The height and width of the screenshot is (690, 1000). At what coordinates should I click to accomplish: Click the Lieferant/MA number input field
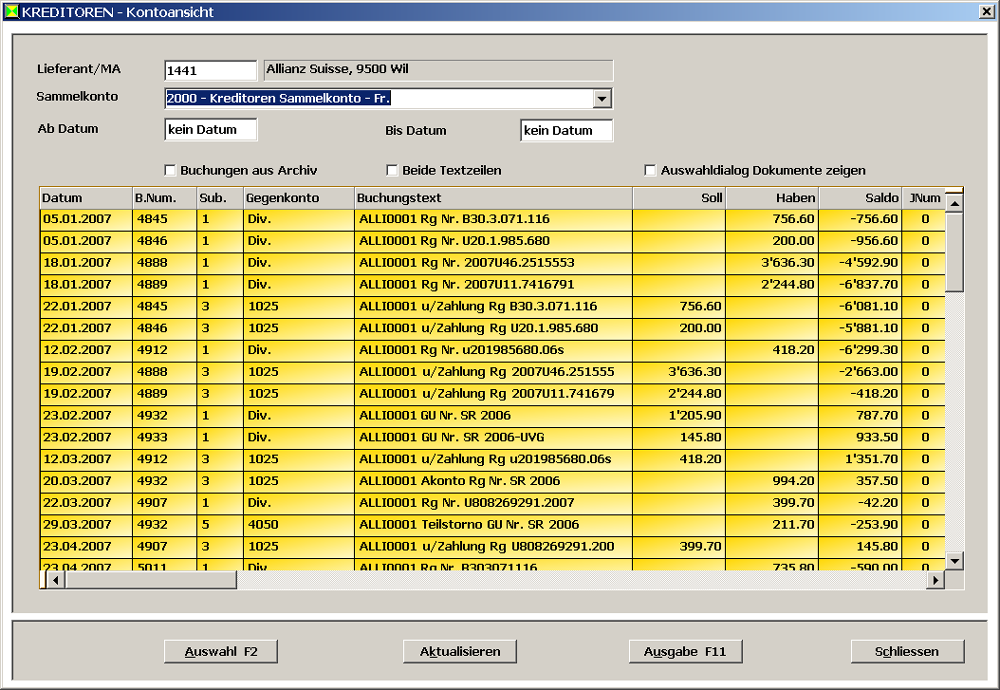211,70
